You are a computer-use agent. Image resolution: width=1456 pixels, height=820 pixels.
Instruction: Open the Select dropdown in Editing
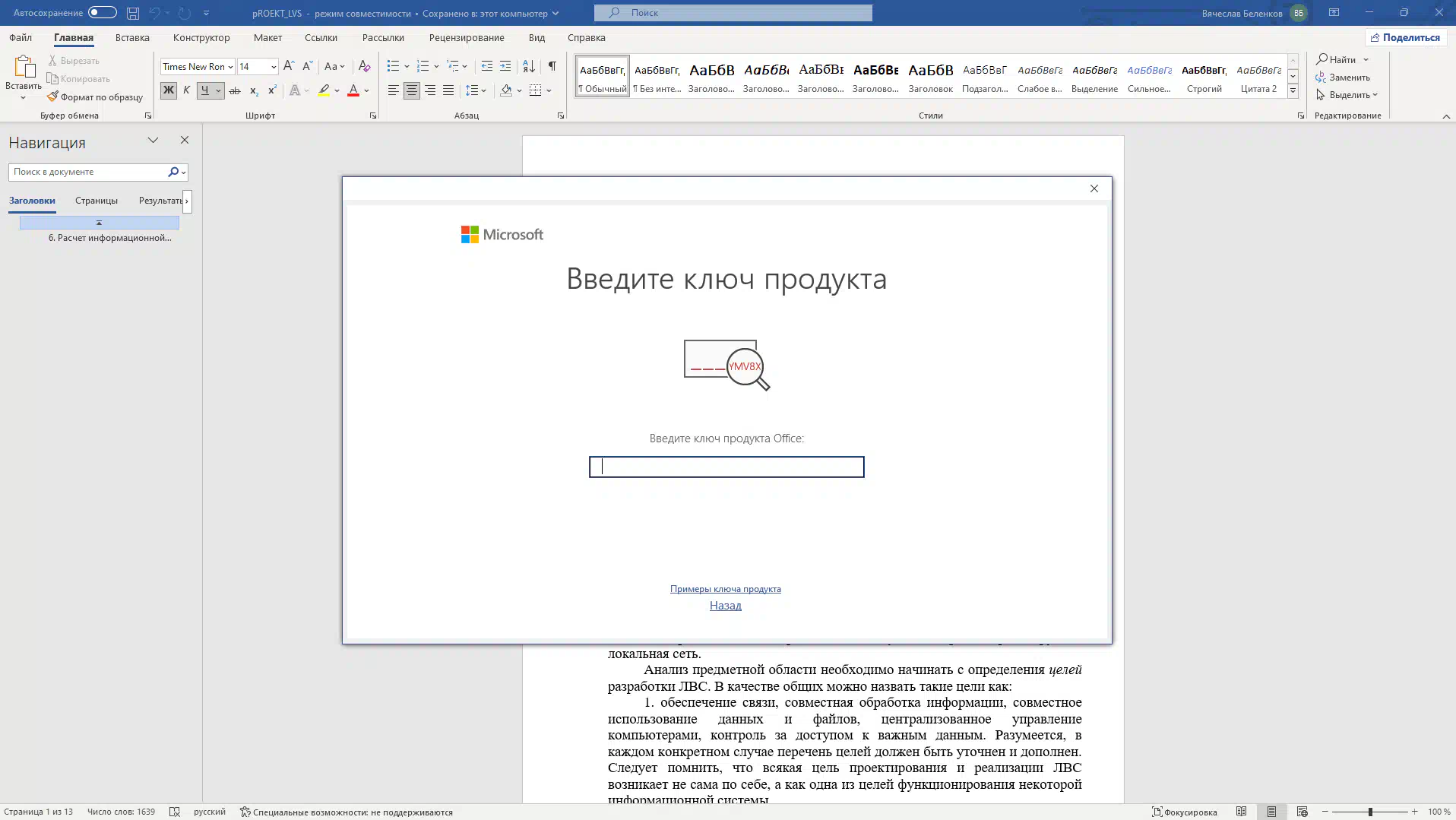pyautogui.click(x=1347, y=95)
